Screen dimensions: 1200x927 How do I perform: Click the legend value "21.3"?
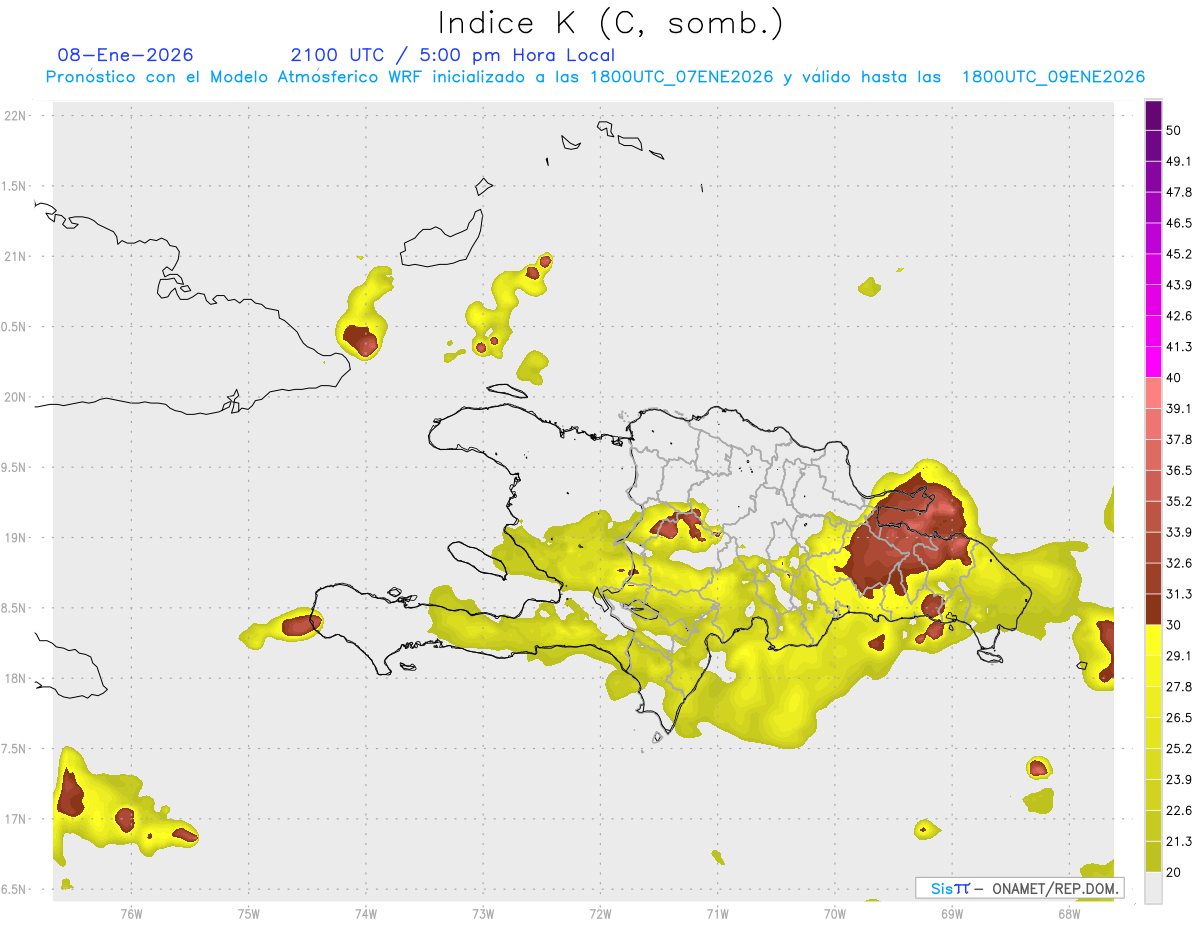1179,842
